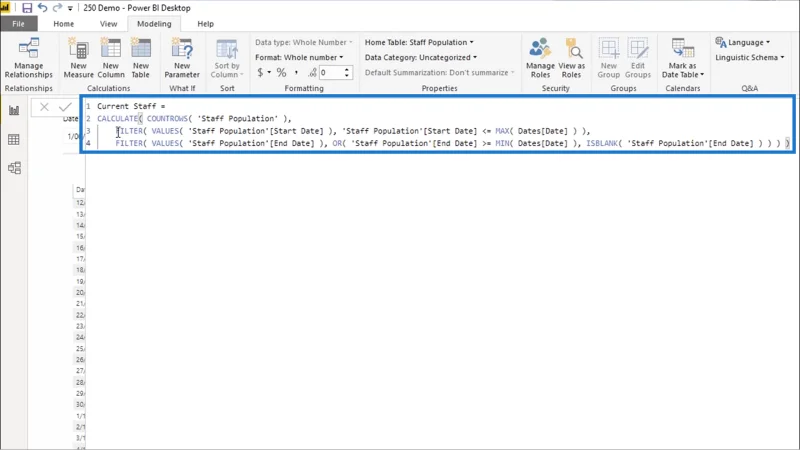Click the MIN function on line 4
The height and width of the screenshot is (450, 800).
502,143
